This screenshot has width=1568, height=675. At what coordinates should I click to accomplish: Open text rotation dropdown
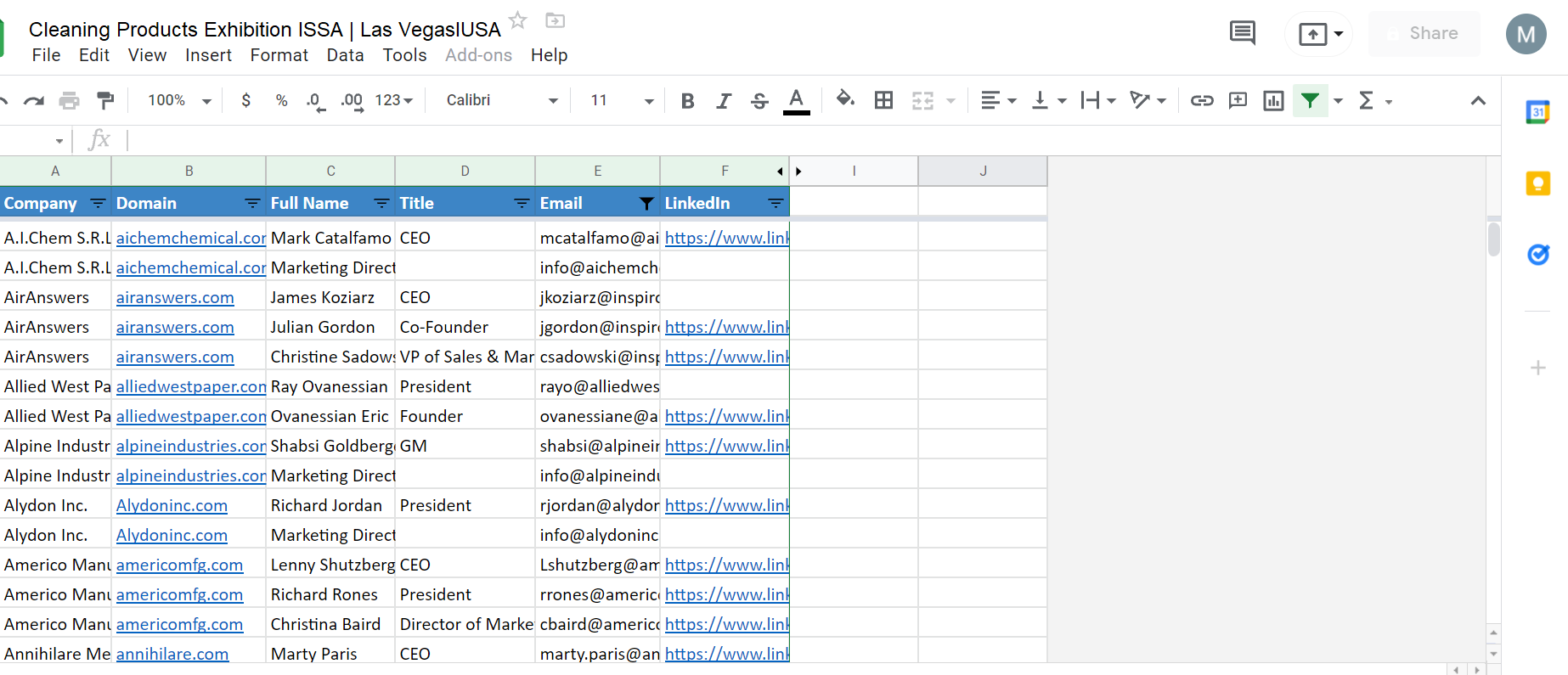click(1148, 101)
